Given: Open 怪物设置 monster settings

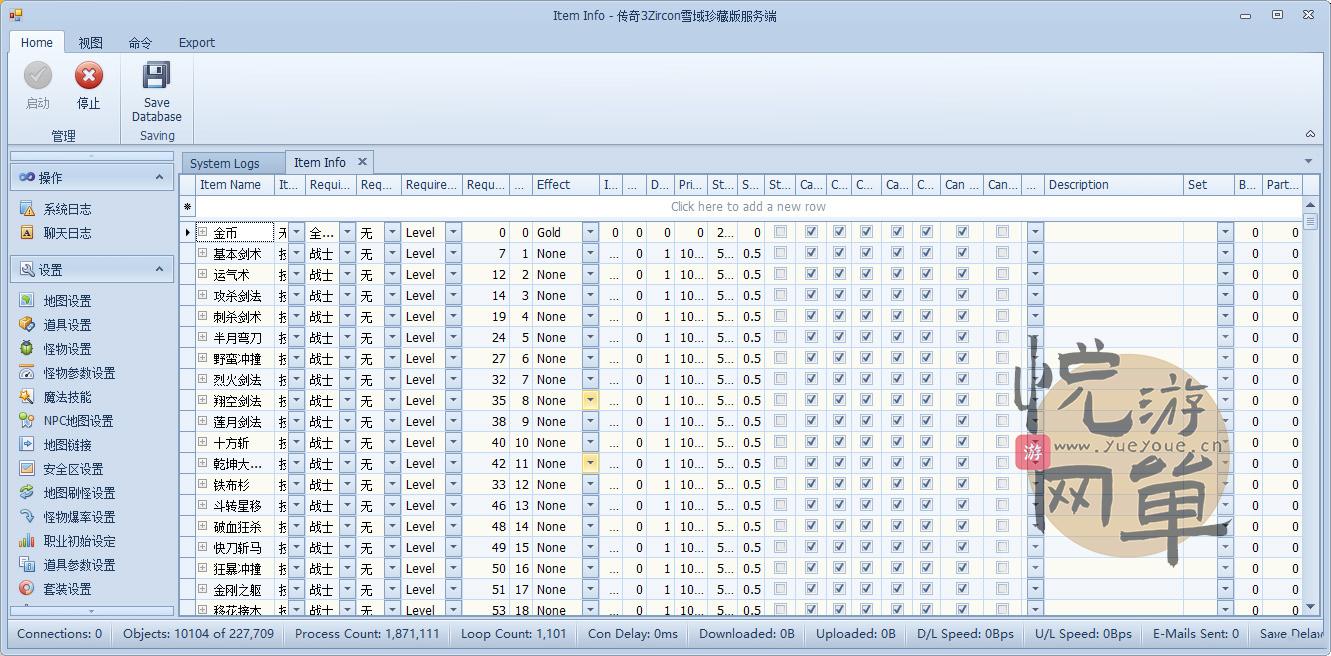Looking at the screenshot, I should [x=66, y=349].
